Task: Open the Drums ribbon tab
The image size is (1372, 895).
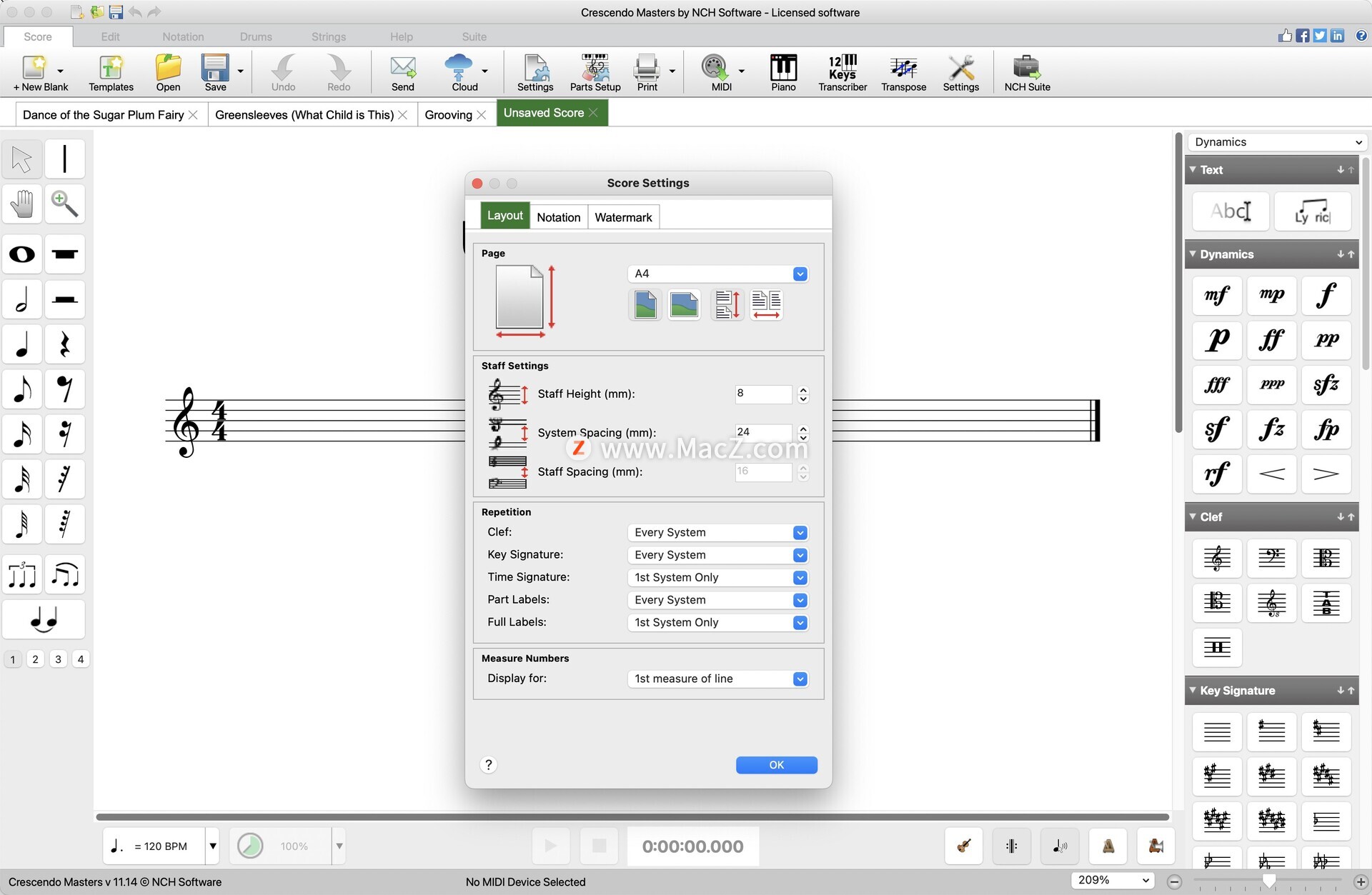Action: [x=256, y=36]
